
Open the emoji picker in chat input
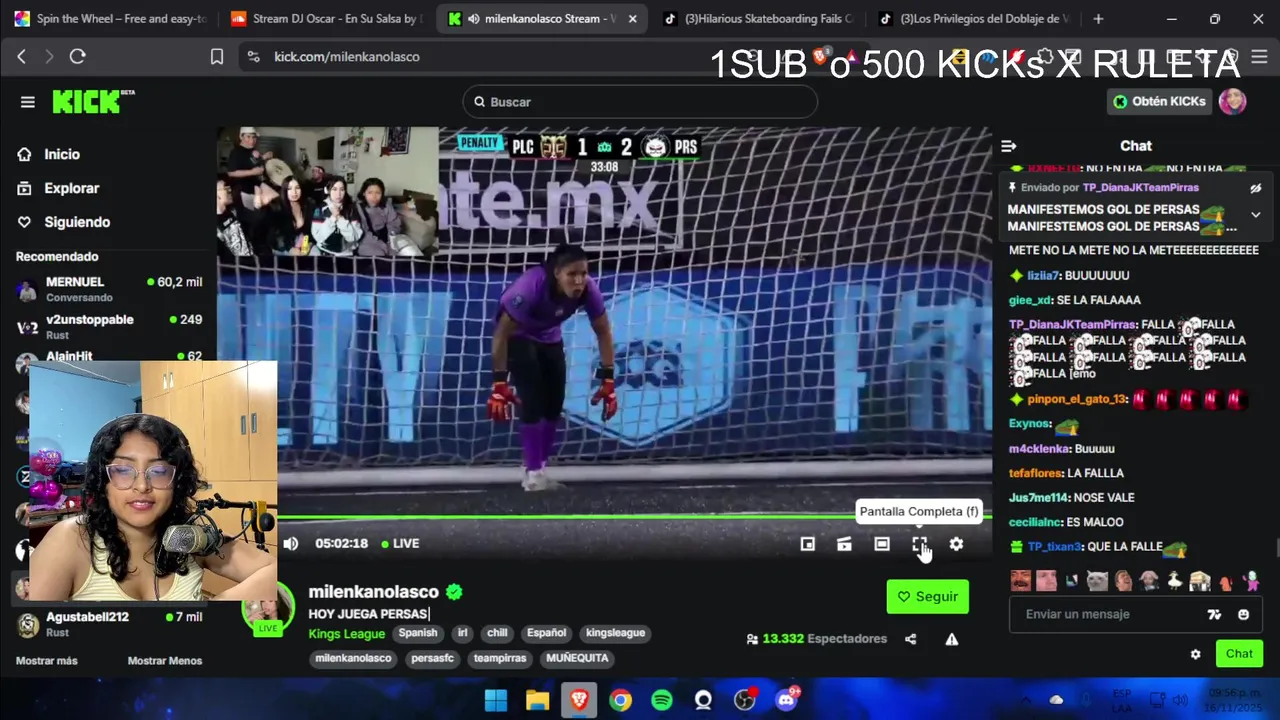1244,615
